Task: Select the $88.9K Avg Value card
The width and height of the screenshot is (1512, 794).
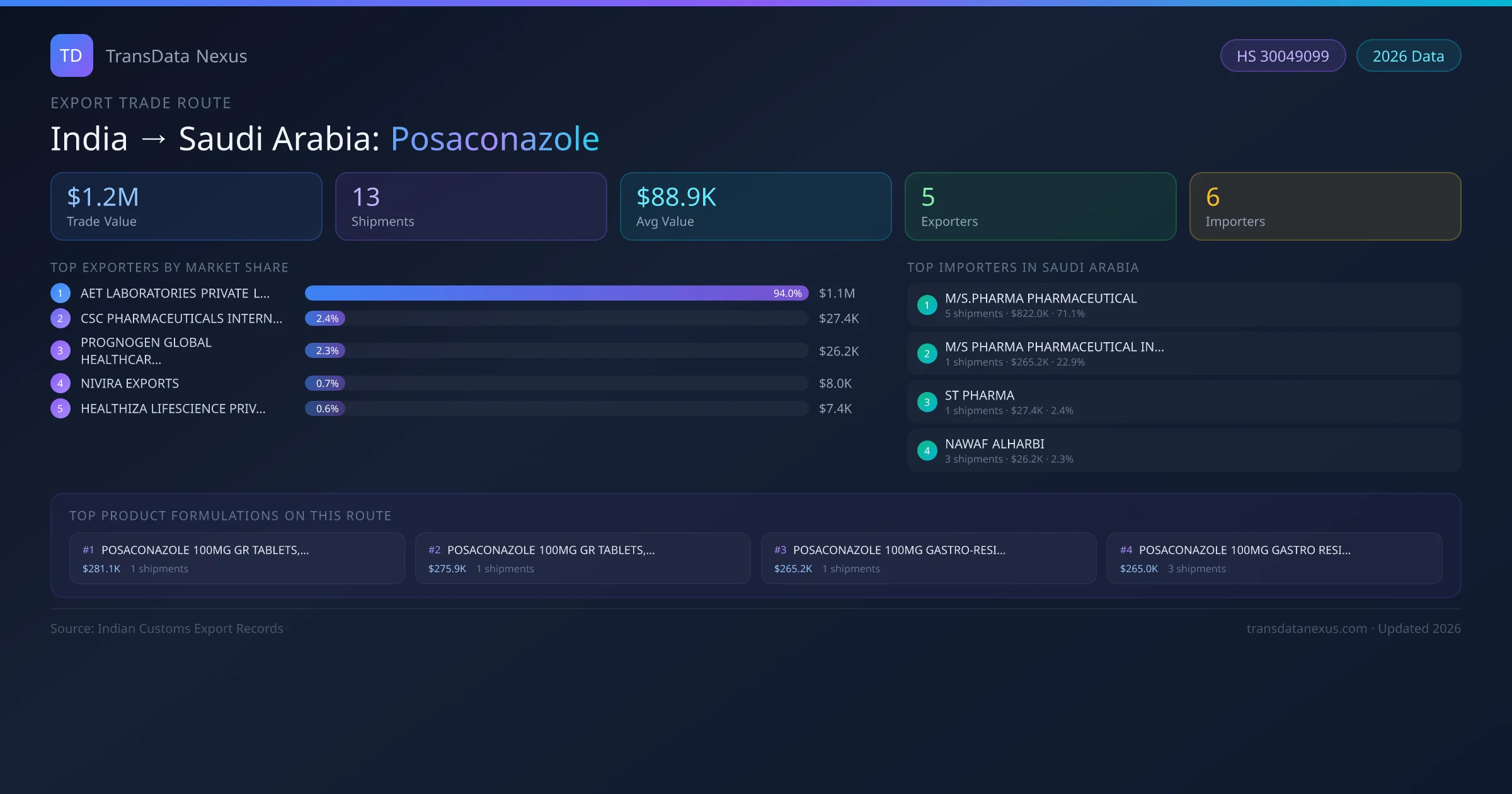Action: point(755,207)
